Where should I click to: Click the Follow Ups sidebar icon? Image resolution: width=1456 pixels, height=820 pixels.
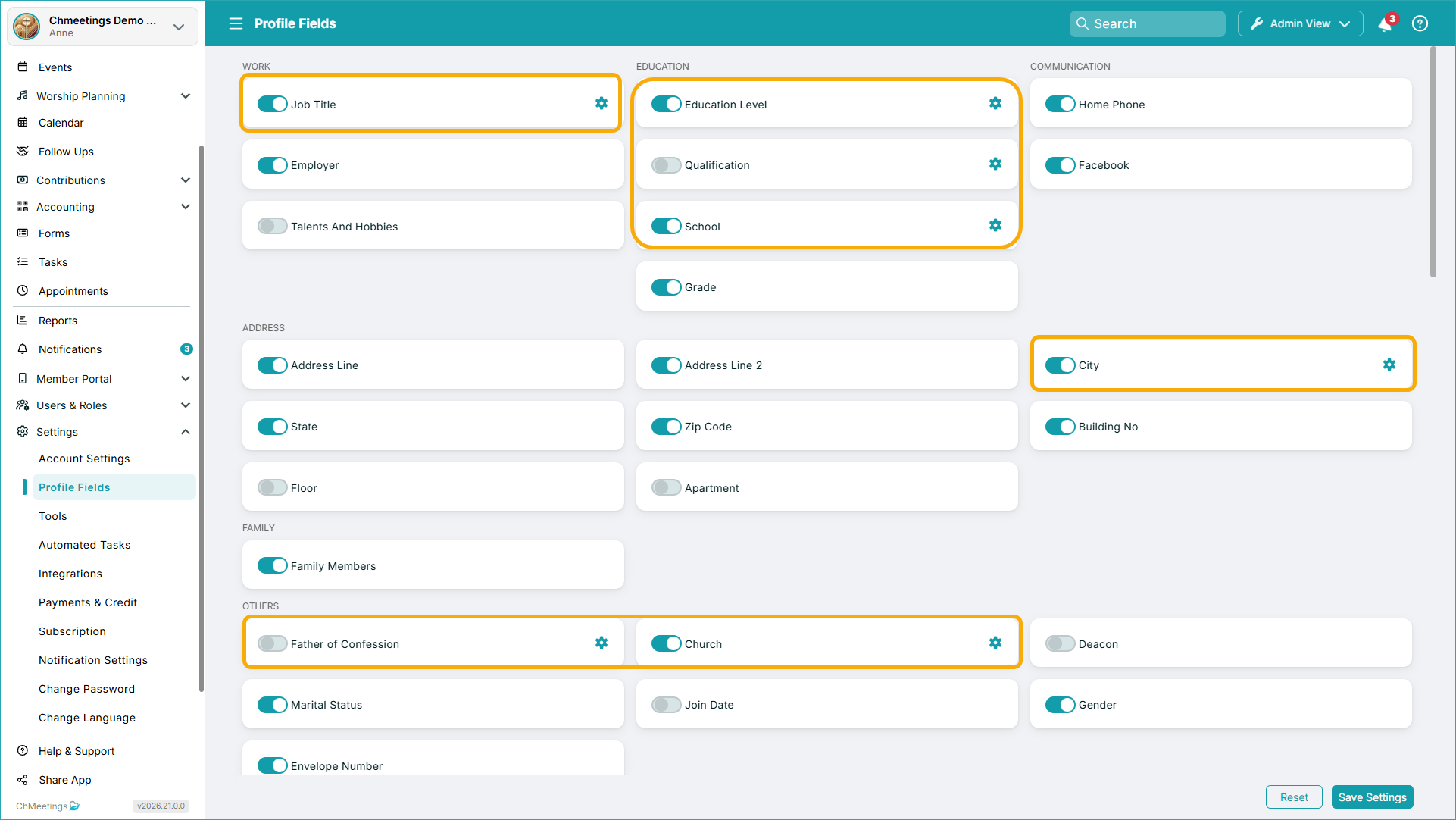pos(23,151)
